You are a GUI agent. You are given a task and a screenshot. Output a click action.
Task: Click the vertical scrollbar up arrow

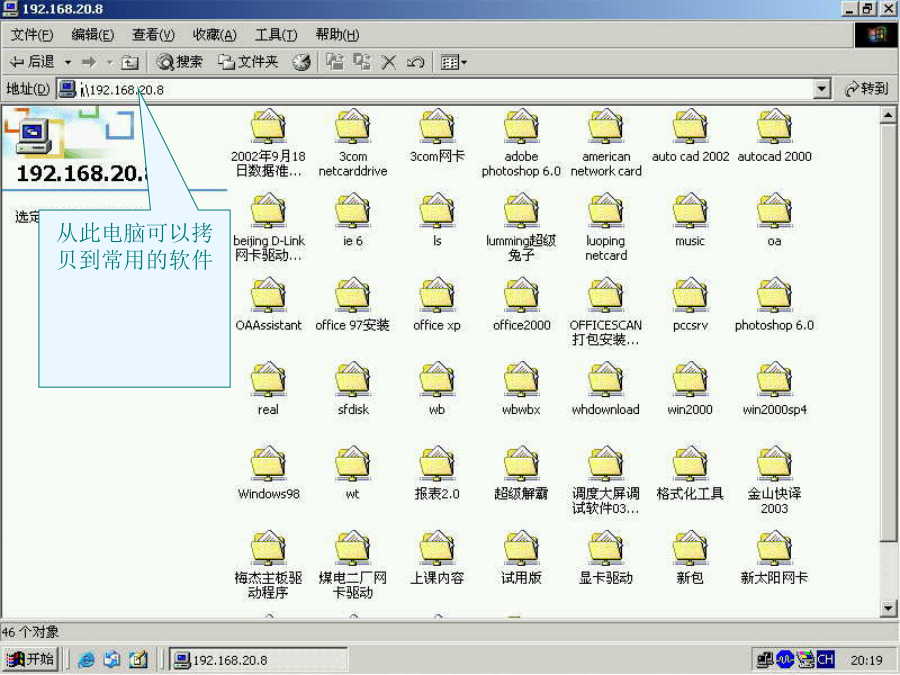tap(888, 115)
